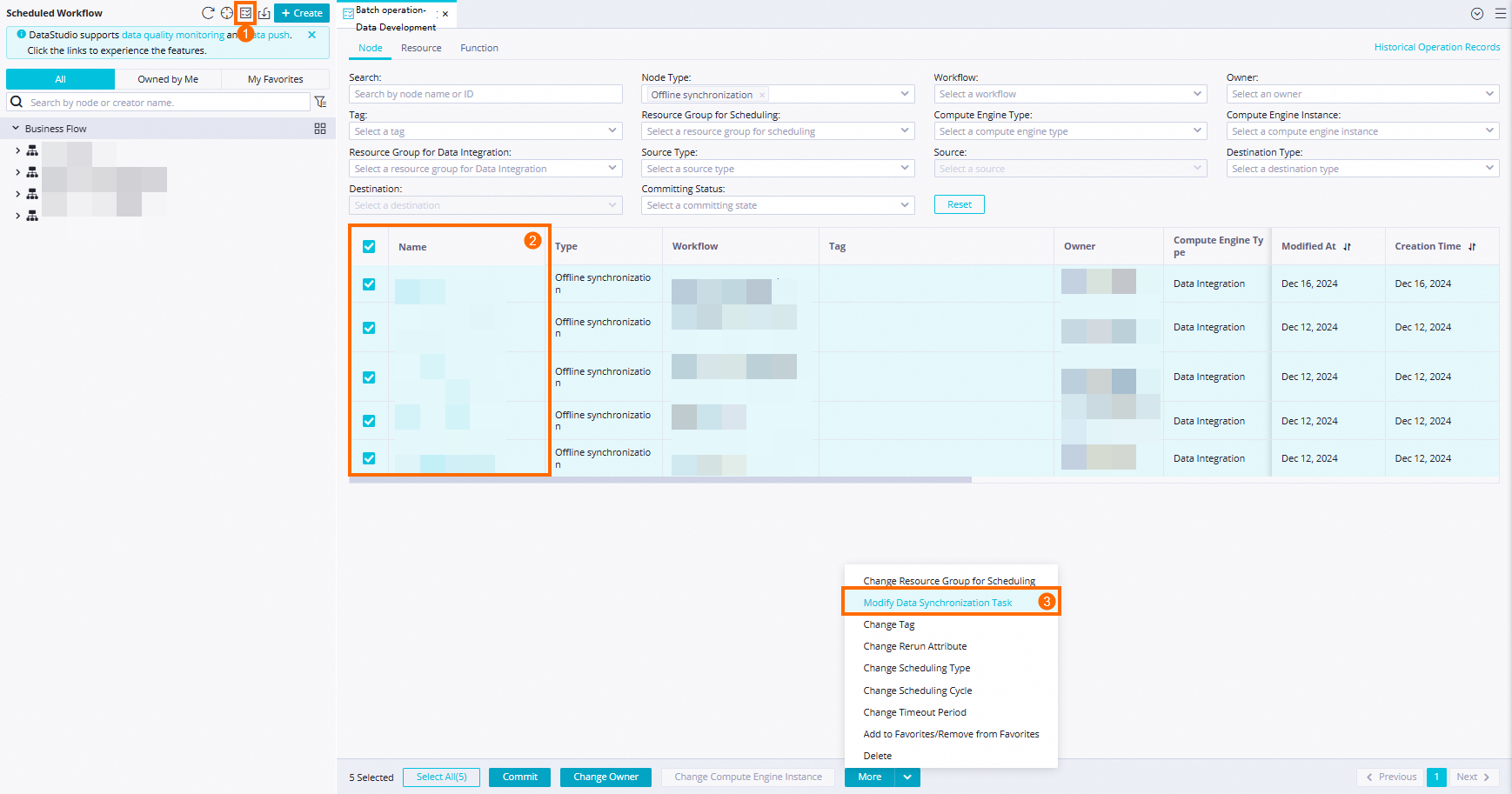Click the locate crosshair icon in workflow toolbar
The height and width of the screenshot is (794, 1512).
tap(227, 13)
